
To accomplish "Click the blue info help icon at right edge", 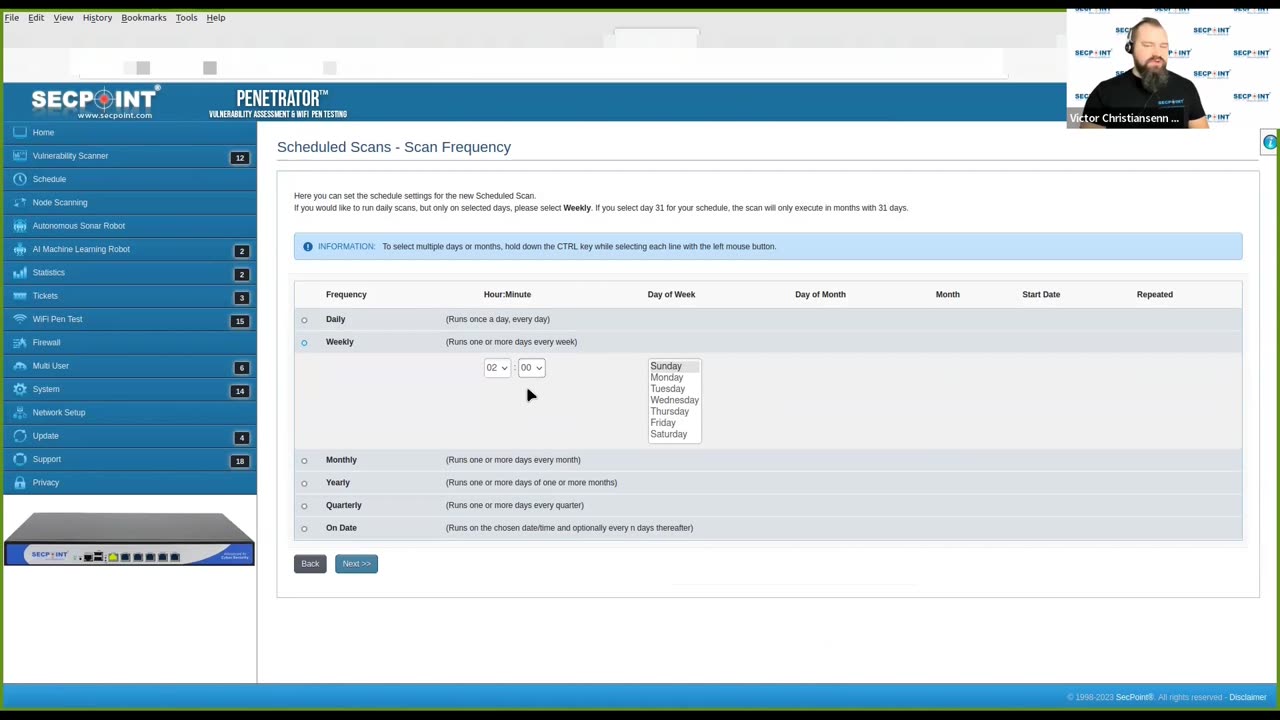I will pos(1270,143).
